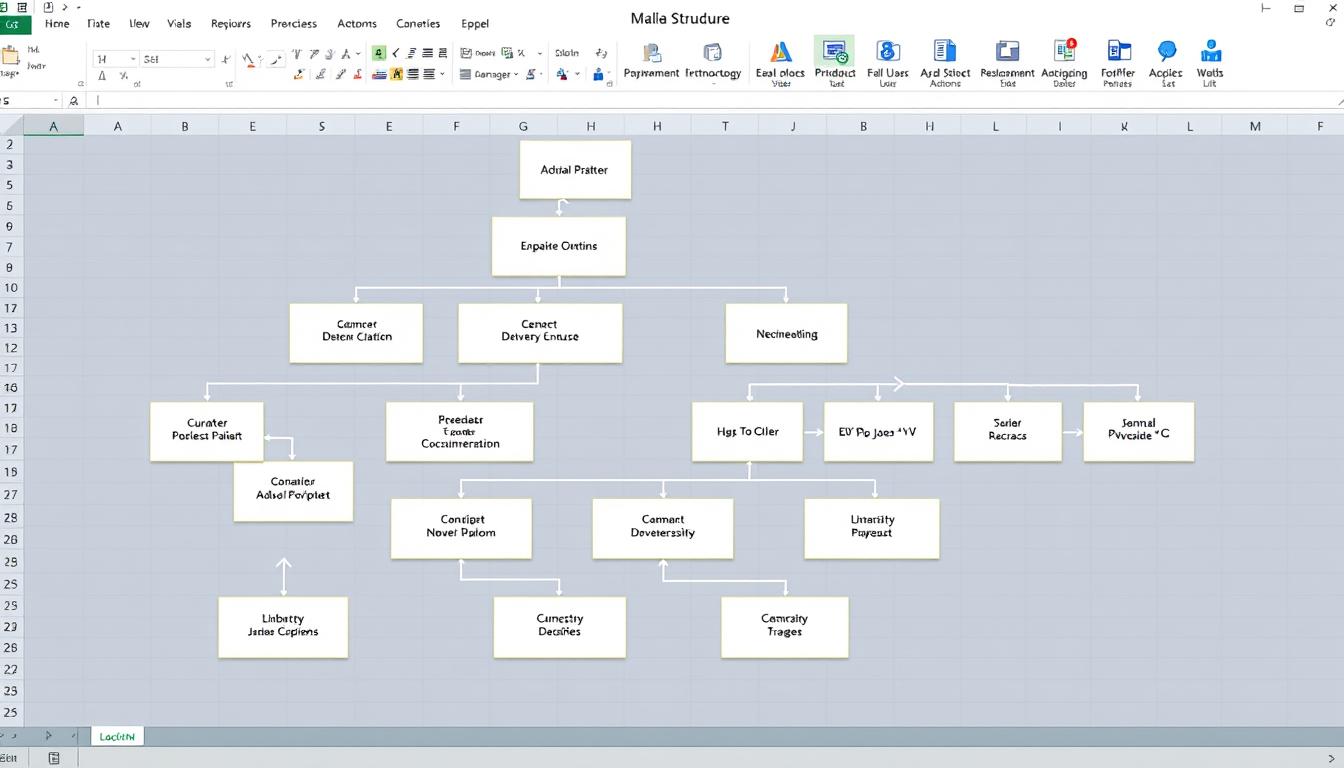The height and width of the screenshot is (768, 1344).
Task: Click the Payrament ribbon icon
Action: pos(652,53)
